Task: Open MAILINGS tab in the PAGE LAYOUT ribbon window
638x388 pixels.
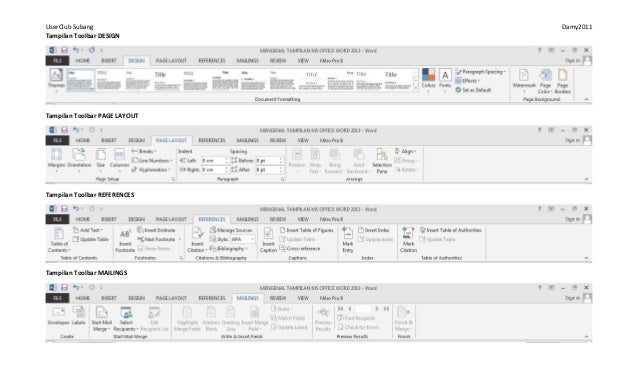Action: point(247,140)
